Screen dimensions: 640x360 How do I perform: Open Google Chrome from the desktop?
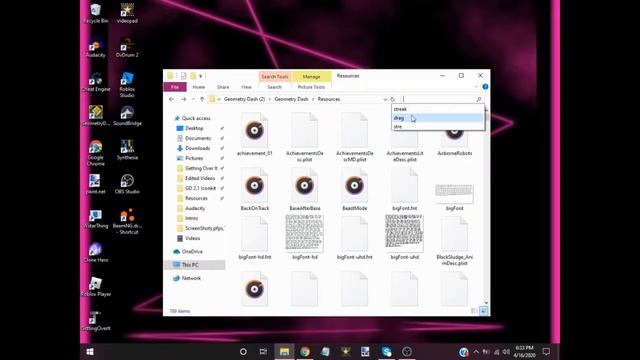click(96, 153)
